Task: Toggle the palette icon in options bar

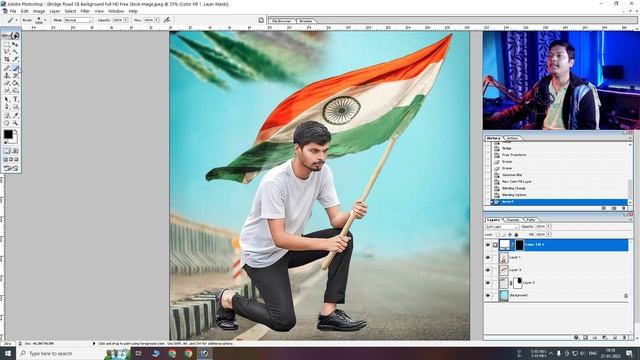Action: click(261, 20)
